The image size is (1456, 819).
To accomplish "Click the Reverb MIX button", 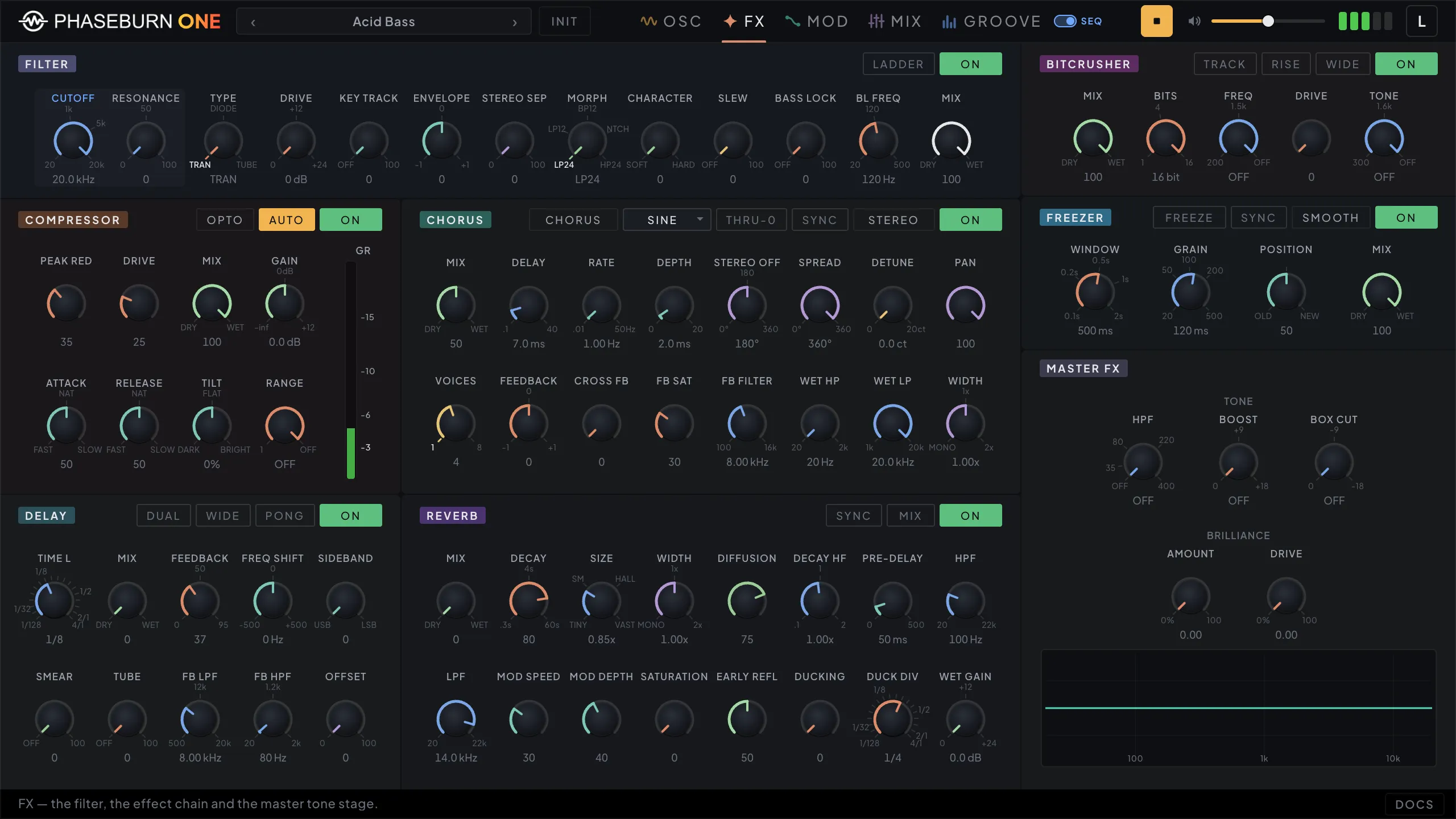I will tap(911, 516).
